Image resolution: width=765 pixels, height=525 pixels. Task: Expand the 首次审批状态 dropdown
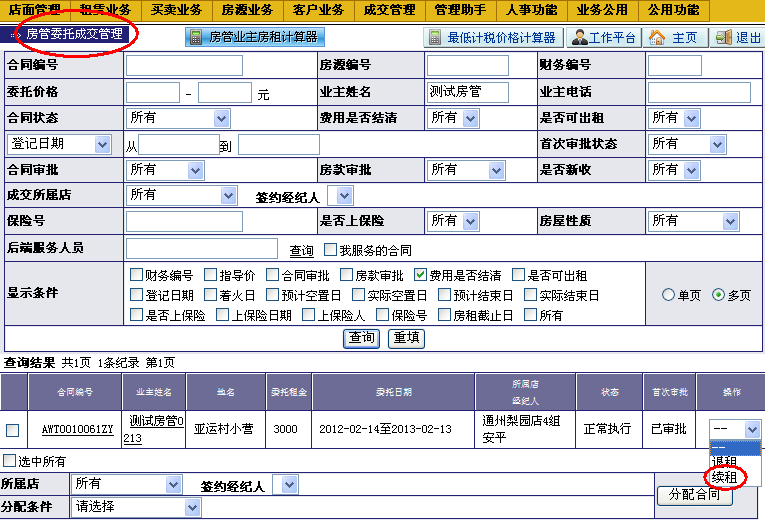tap(686, 144)
